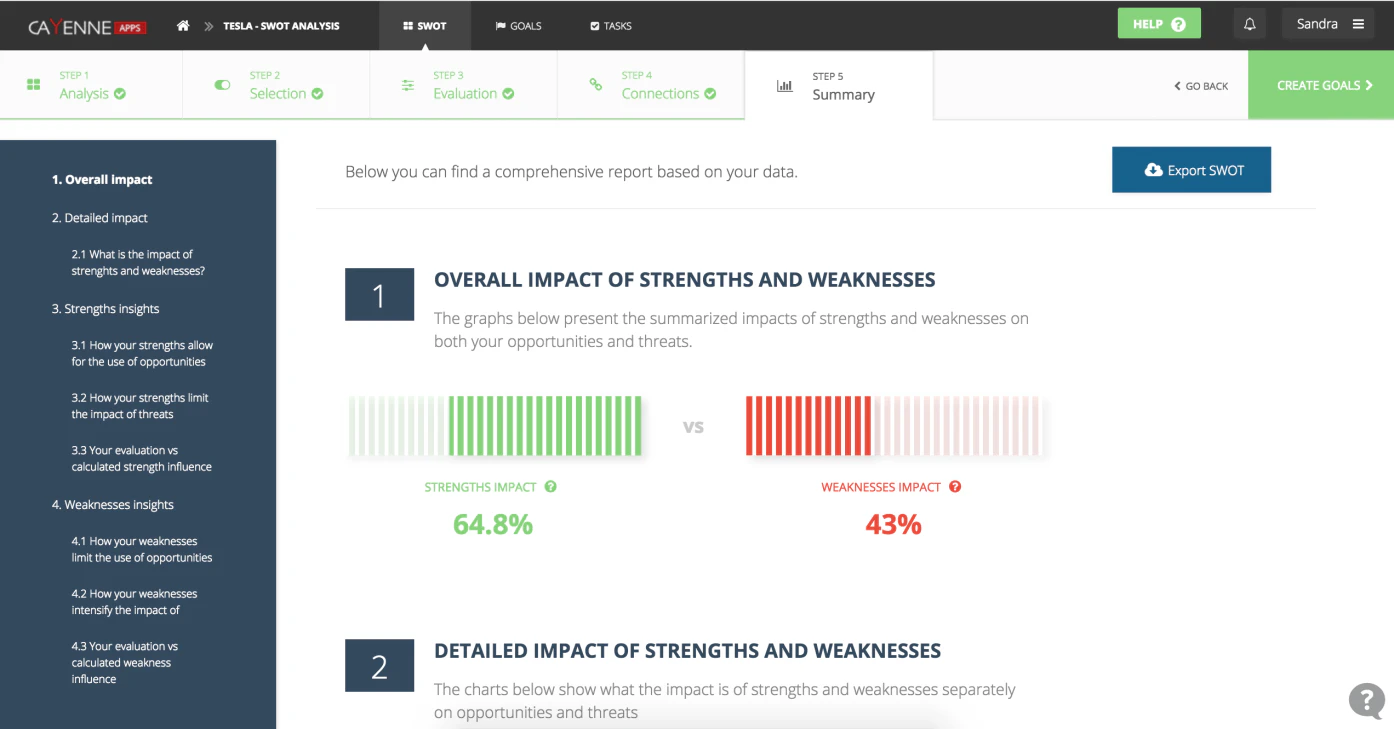Open the Tesla - SWOT Analysis breadcrumb
This screenshot has width=1394, height=729.
point(281,26)
